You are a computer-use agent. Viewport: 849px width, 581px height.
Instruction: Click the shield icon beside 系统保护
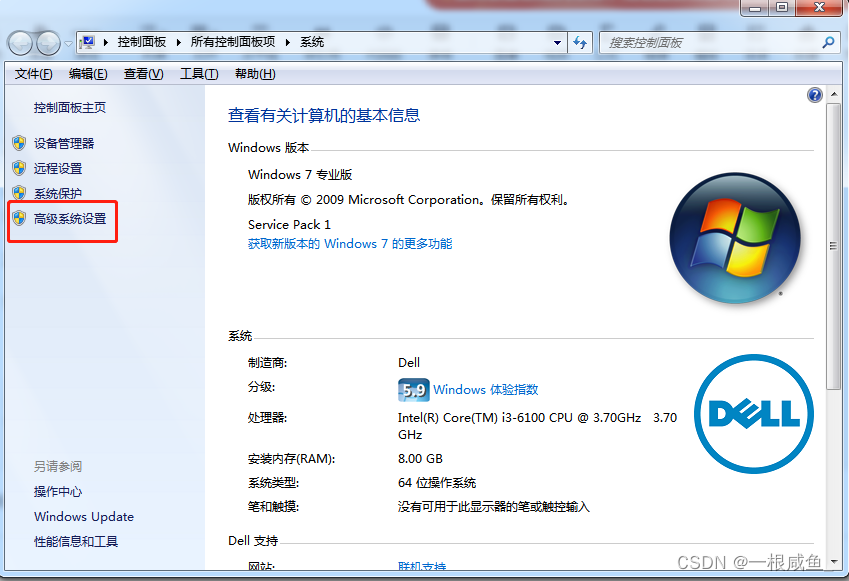pyautogui.click(x=19, y=193)
